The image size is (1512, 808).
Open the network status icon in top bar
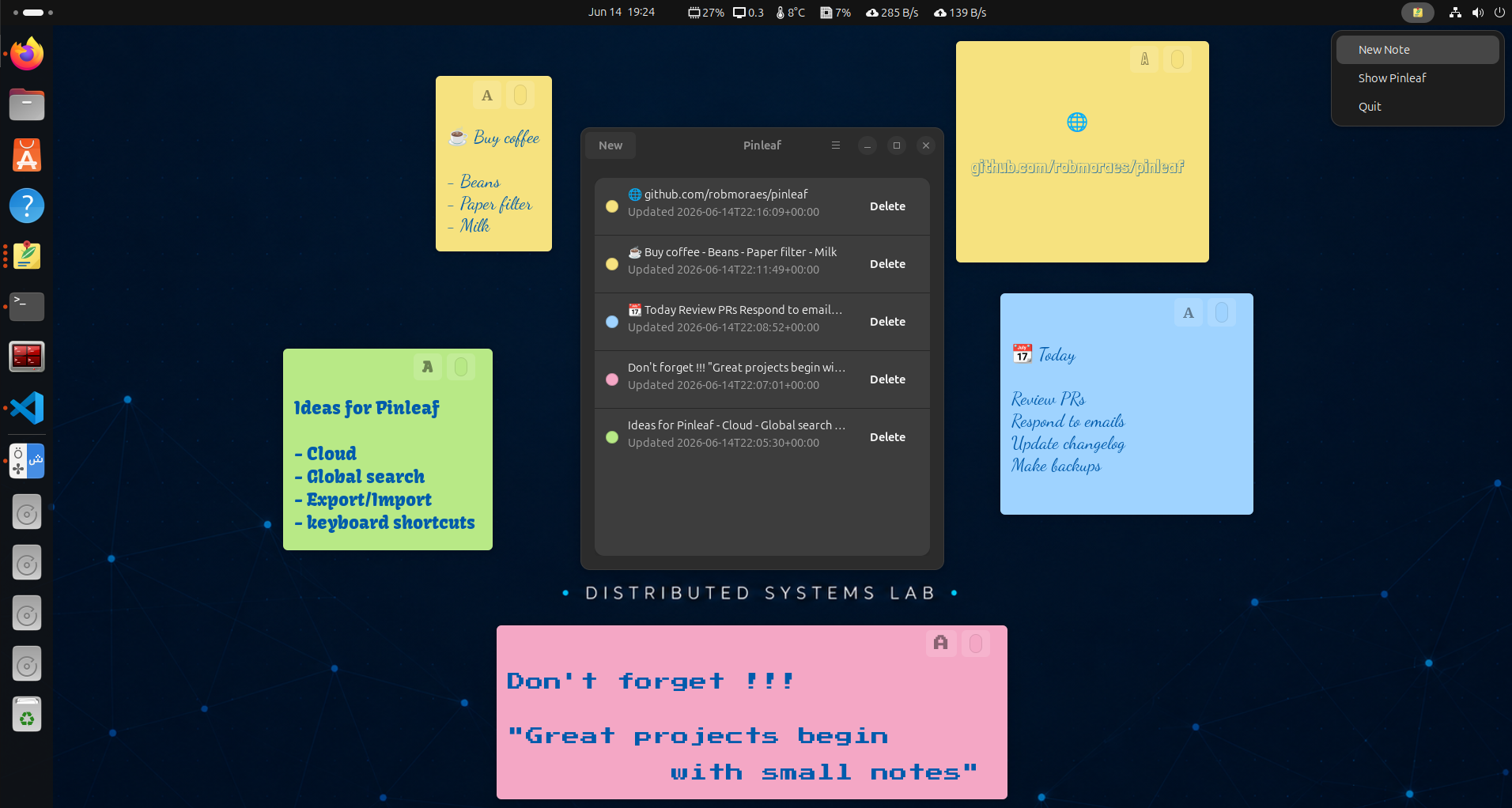[1455, 13]
